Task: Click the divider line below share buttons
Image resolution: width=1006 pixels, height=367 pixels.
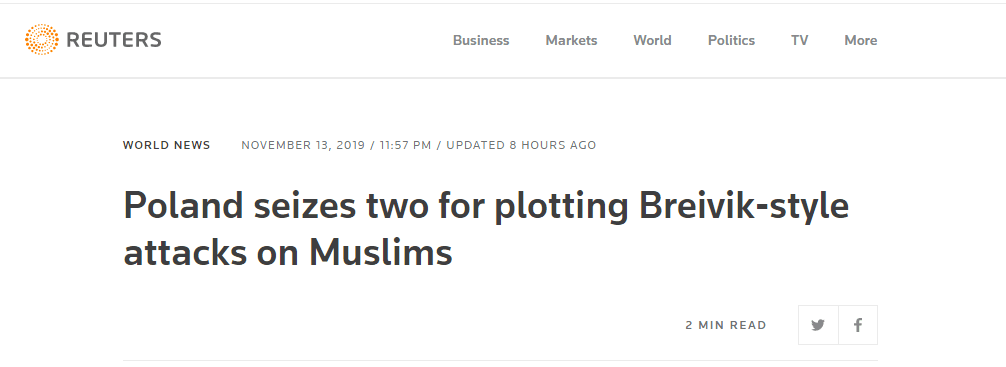Action: (x=500, y=361)
